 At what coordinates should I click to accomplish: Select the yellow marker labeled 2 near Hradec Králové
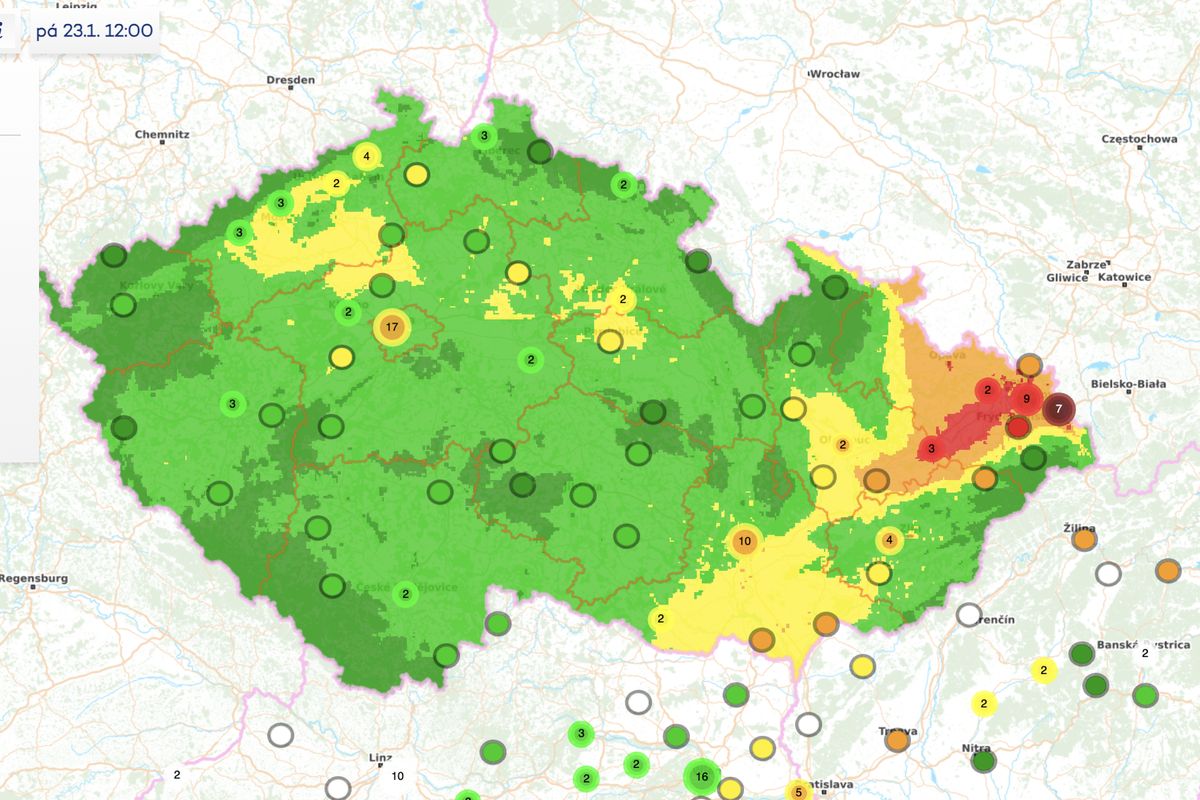623,297
